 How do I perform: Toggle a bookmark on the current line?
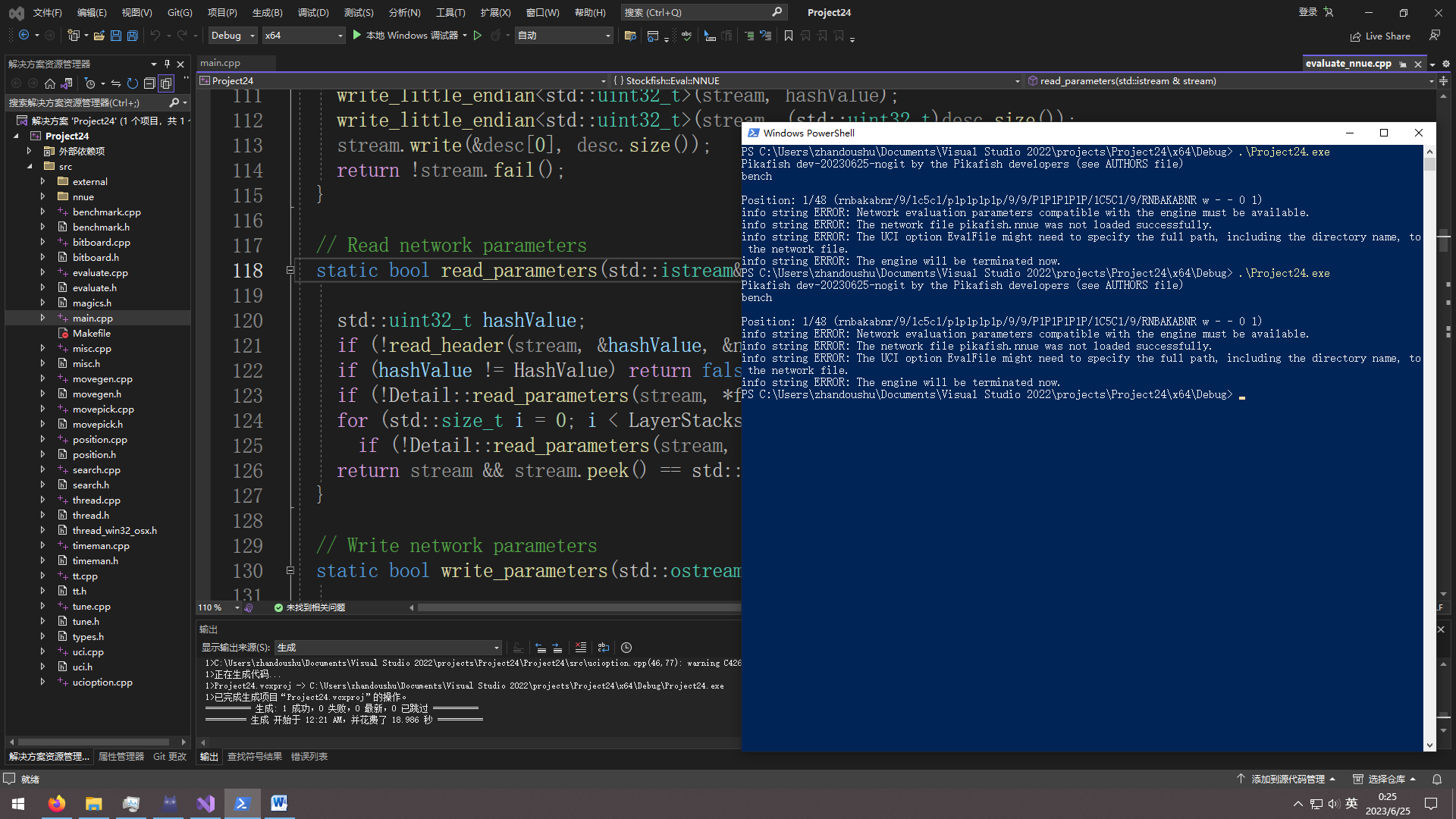pos(789,35)
